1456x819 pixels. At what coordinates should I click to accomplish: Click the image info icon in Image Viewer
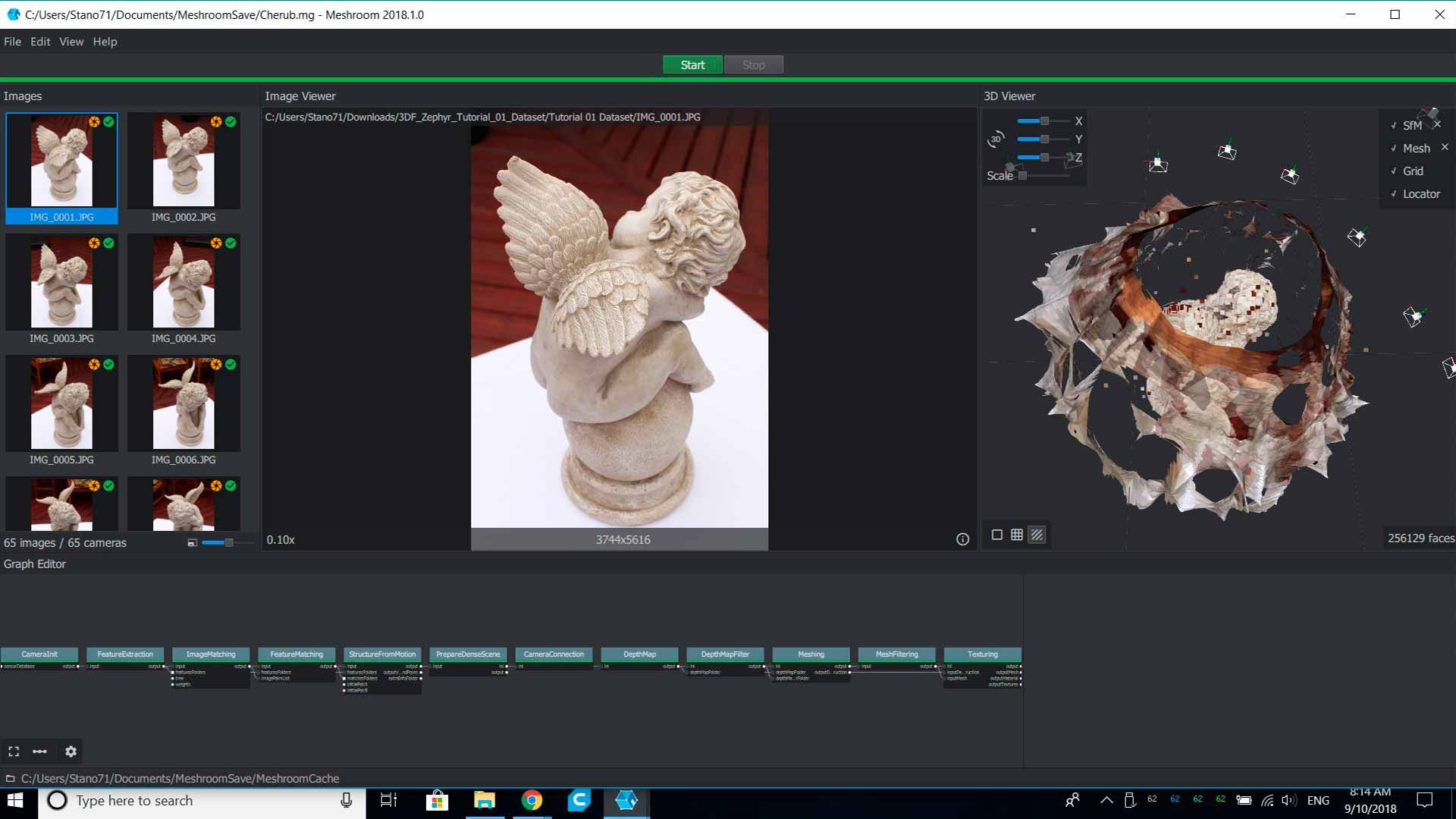[962, 540]
